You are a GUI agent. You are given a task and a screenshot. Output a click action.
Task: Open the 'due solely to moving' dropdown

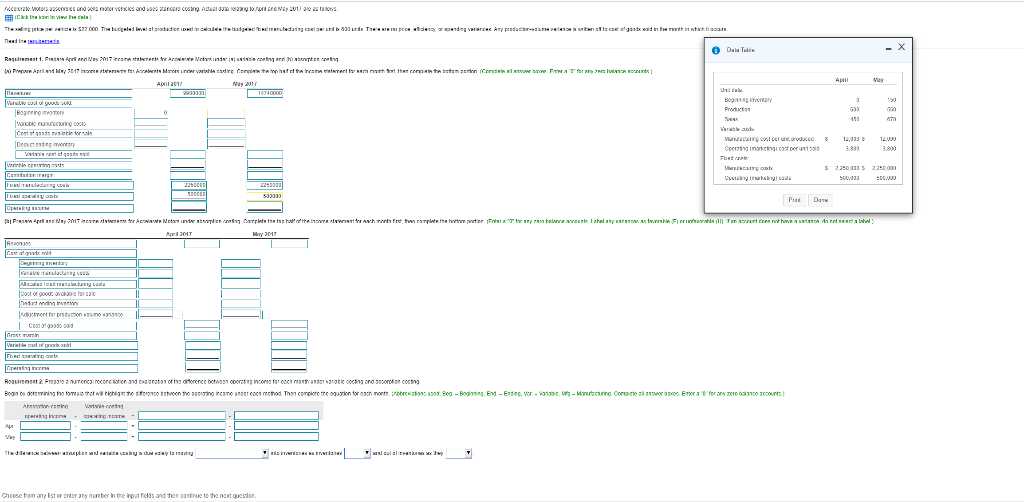pyautogui.click(x=232, y=453)
